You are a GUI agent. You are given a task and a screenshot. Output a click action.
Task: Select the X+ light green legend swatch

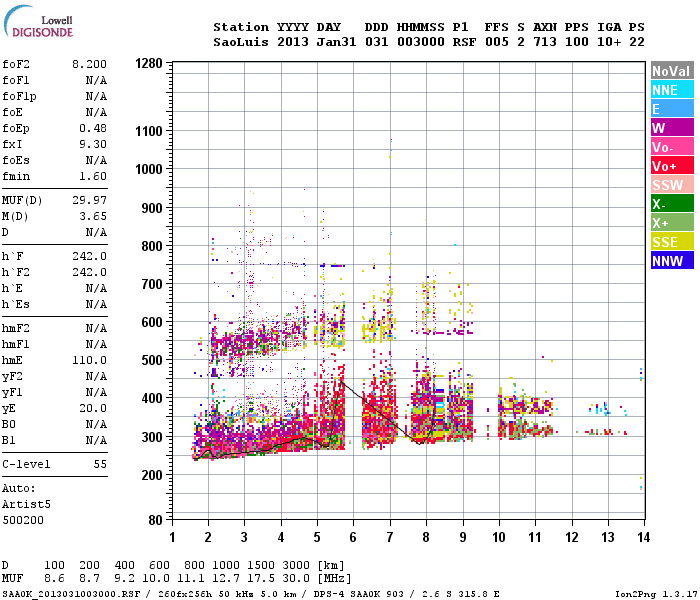[x=672, y=223]
